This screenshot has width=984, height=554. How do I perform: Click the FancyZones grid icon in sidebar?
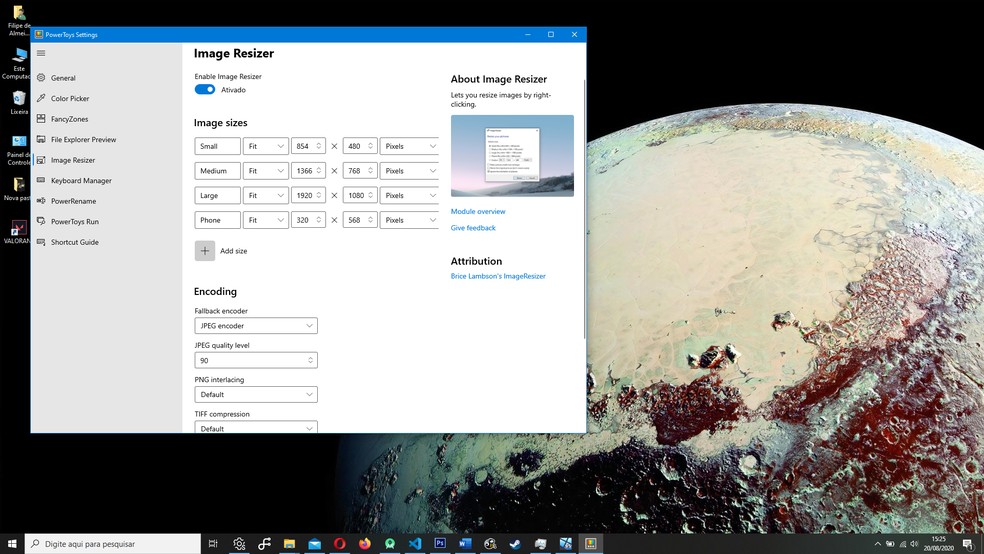[41, 119]
